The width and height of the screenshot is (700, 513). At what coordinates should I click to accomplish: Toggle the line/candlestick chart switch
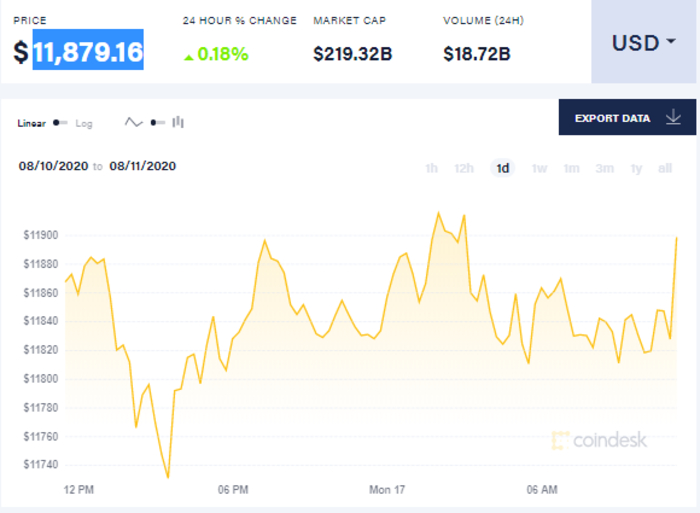point(156,122)
